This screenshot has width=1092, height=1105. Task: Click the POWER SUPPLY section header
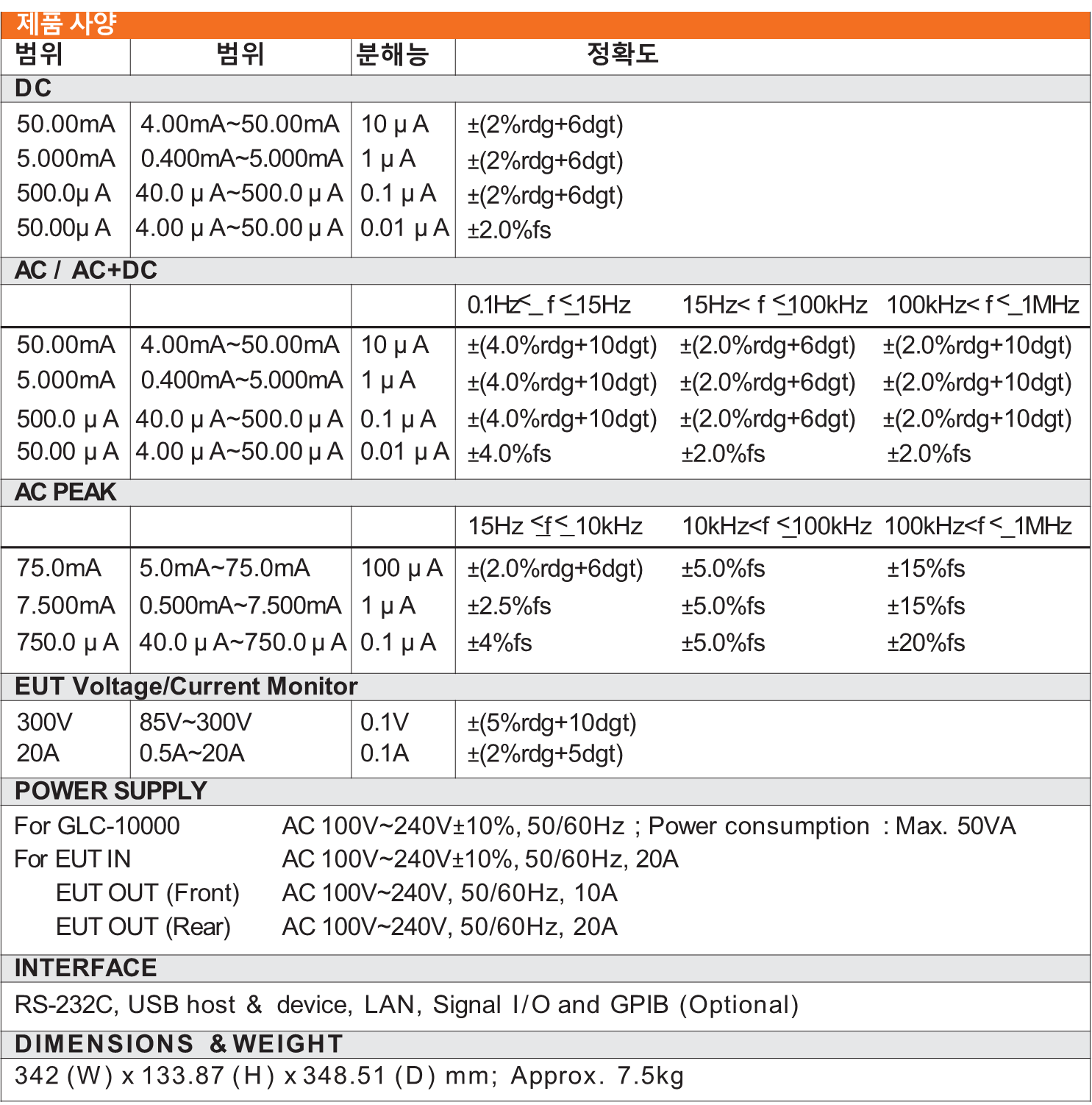click(111, 791)
